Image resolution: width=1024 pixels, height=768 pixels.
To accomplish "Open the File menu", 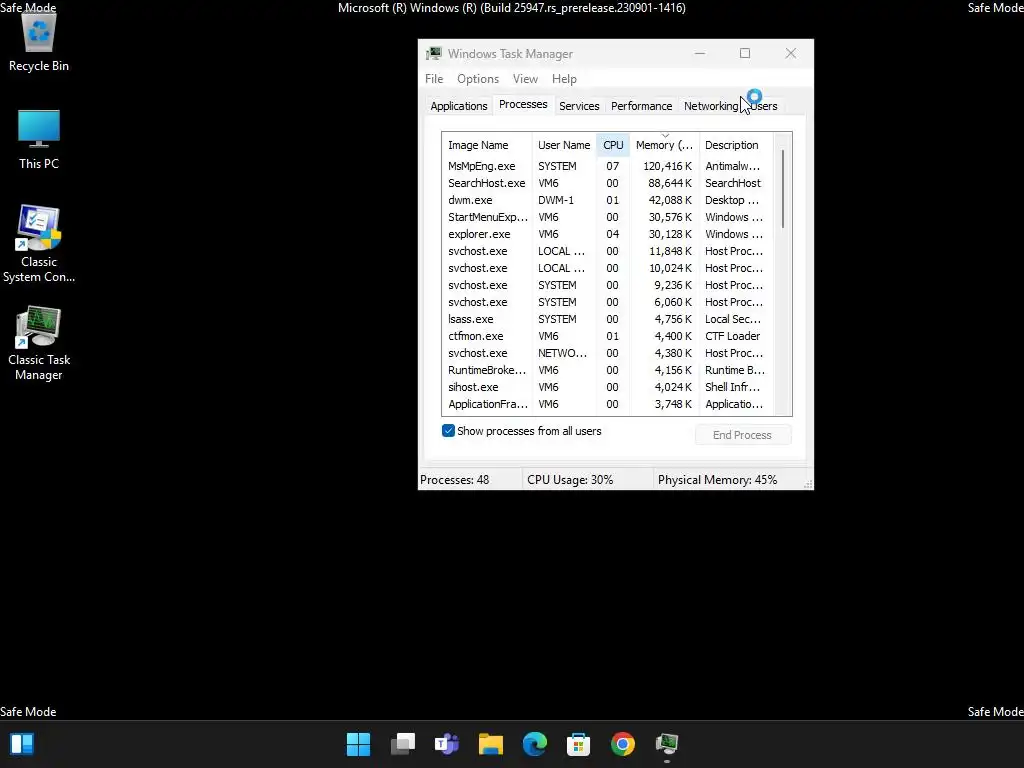I will (434, 79).
